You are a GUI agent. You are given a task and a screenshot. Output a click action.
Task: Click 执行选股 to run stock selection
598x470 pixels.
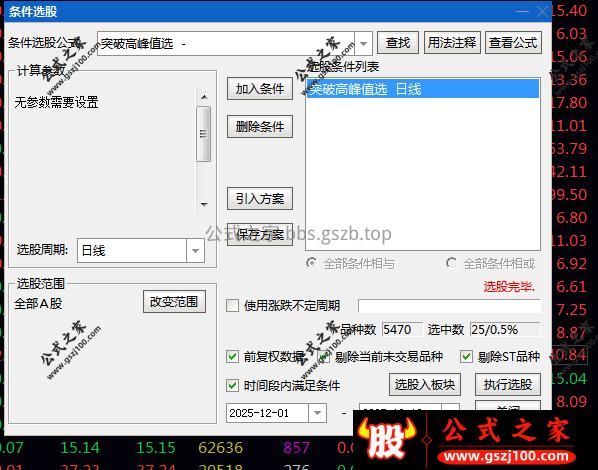click(x=508, y=384)
